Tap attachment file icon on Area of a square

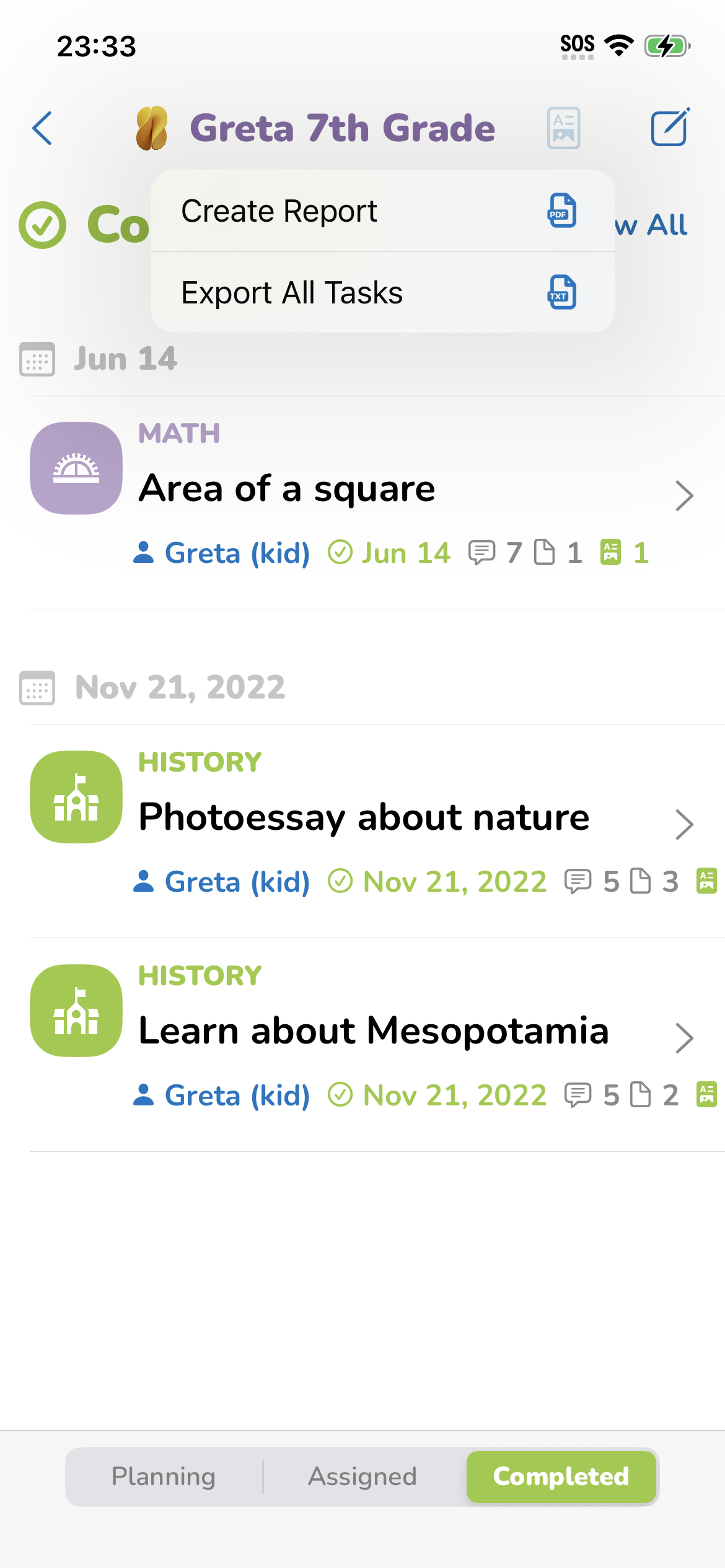click(544, 552)
